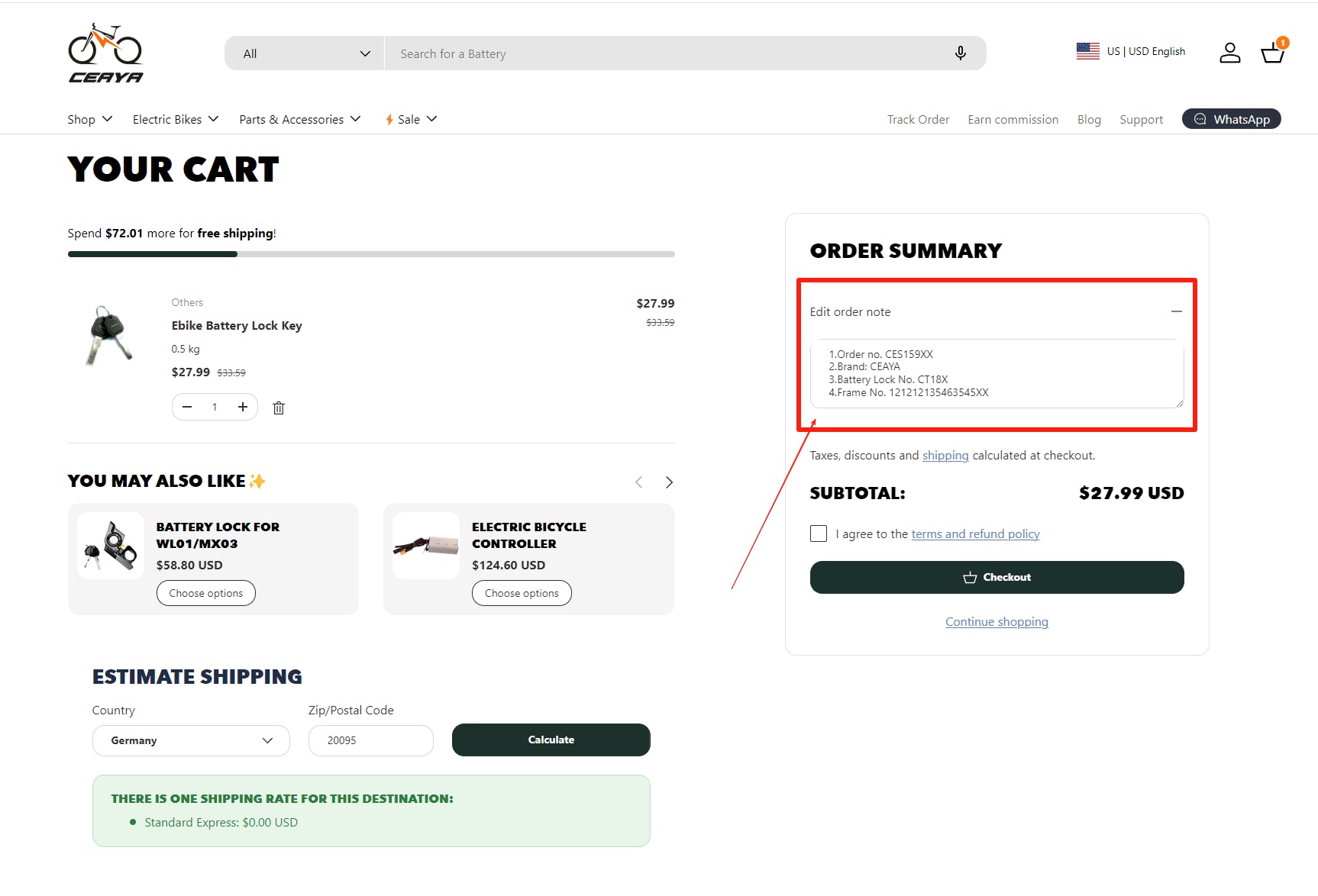Click the CEAYA bike logo

coord(105,53)
